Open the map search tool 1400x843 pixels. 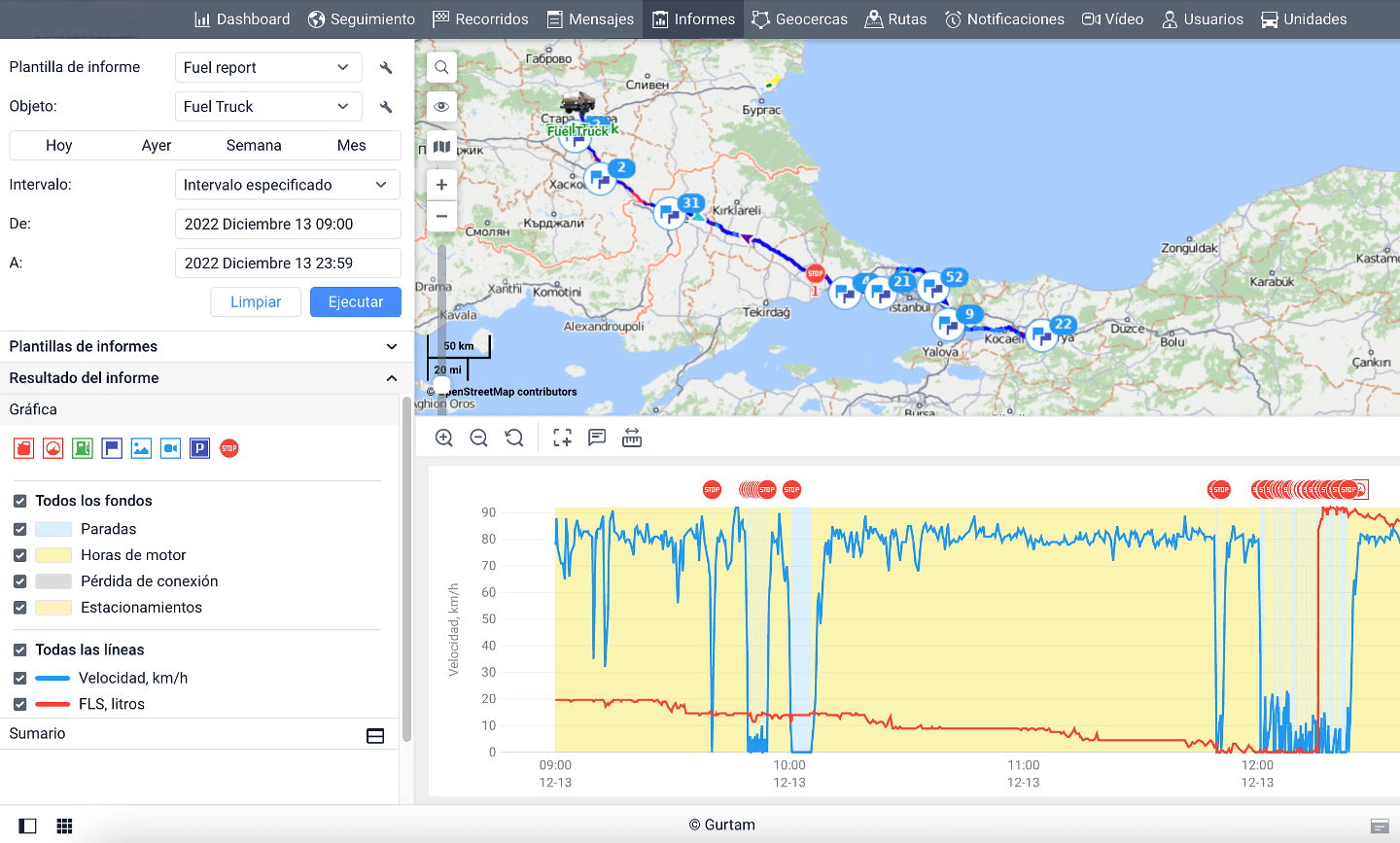(441, 67)
